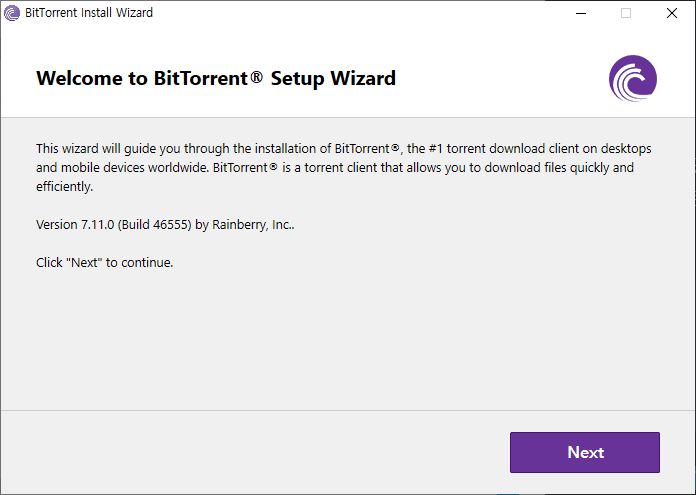Click the version 7.11.0 build line

coord(165,225)
